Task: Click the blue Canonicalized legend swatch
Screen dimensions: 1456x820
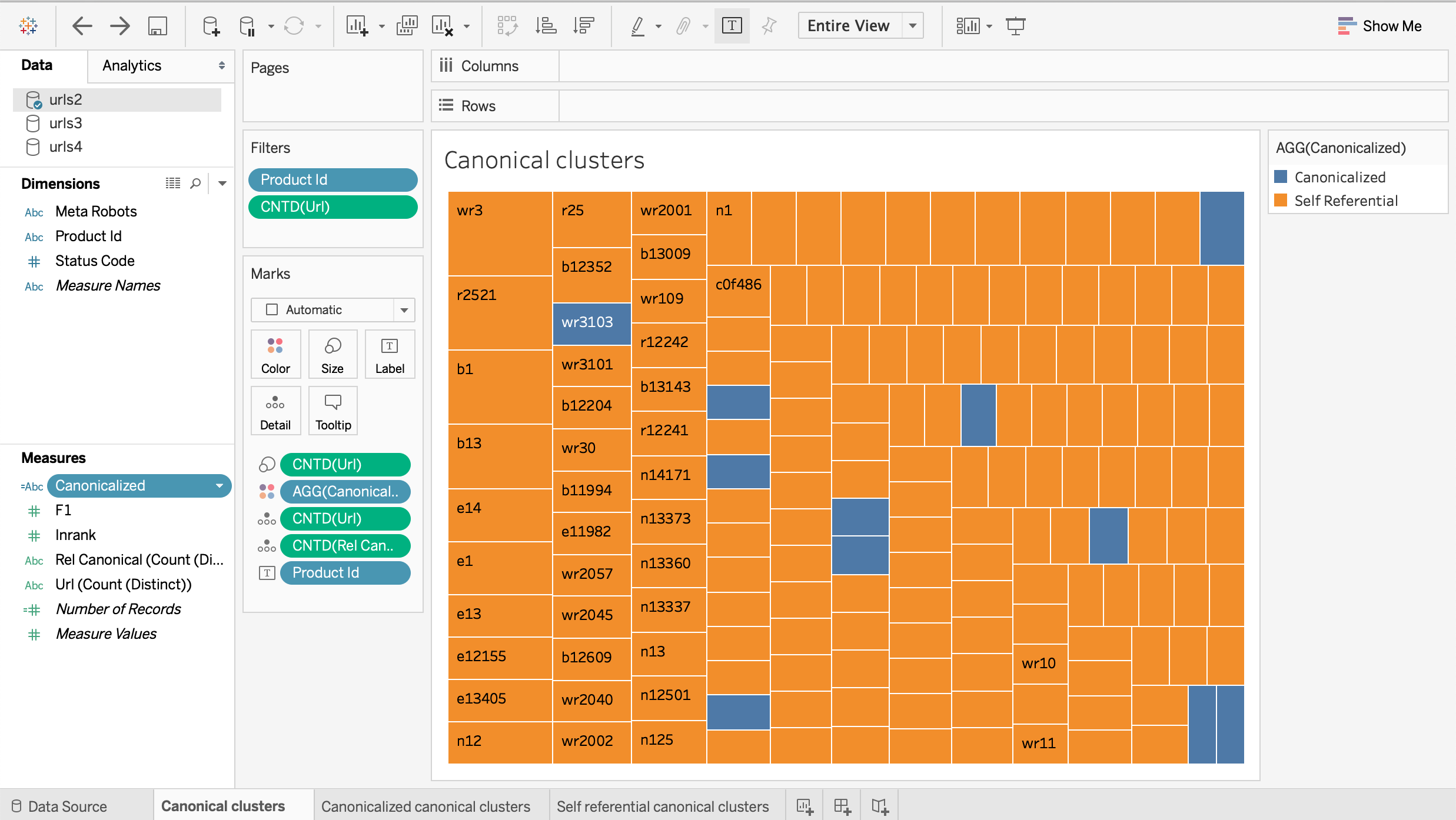Action: (x=1281, y=177)
